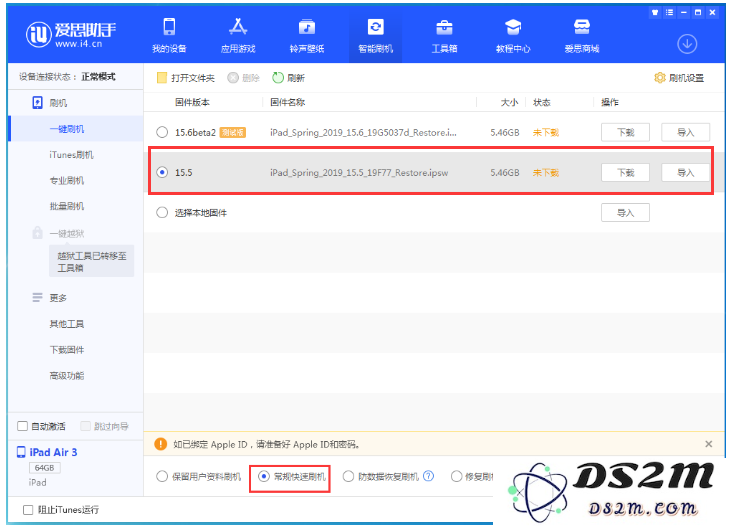This screenshot has width=731, height=526.
Task: Open the list menu icon in title bar
Action: click(669, 13)
